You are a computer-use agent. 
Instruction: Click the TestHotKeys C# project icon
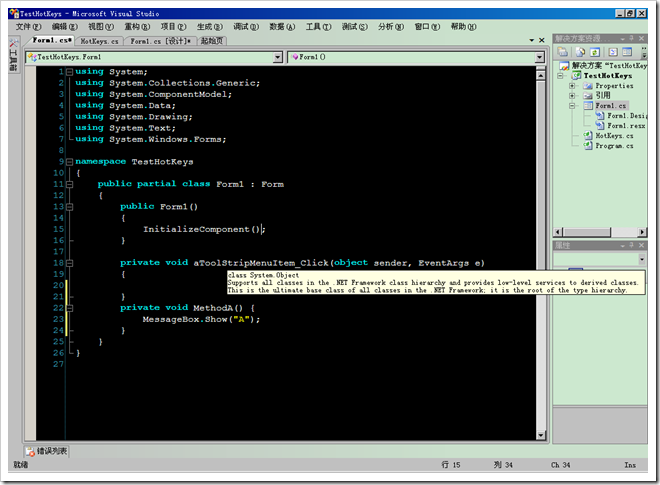click(576, 76)
